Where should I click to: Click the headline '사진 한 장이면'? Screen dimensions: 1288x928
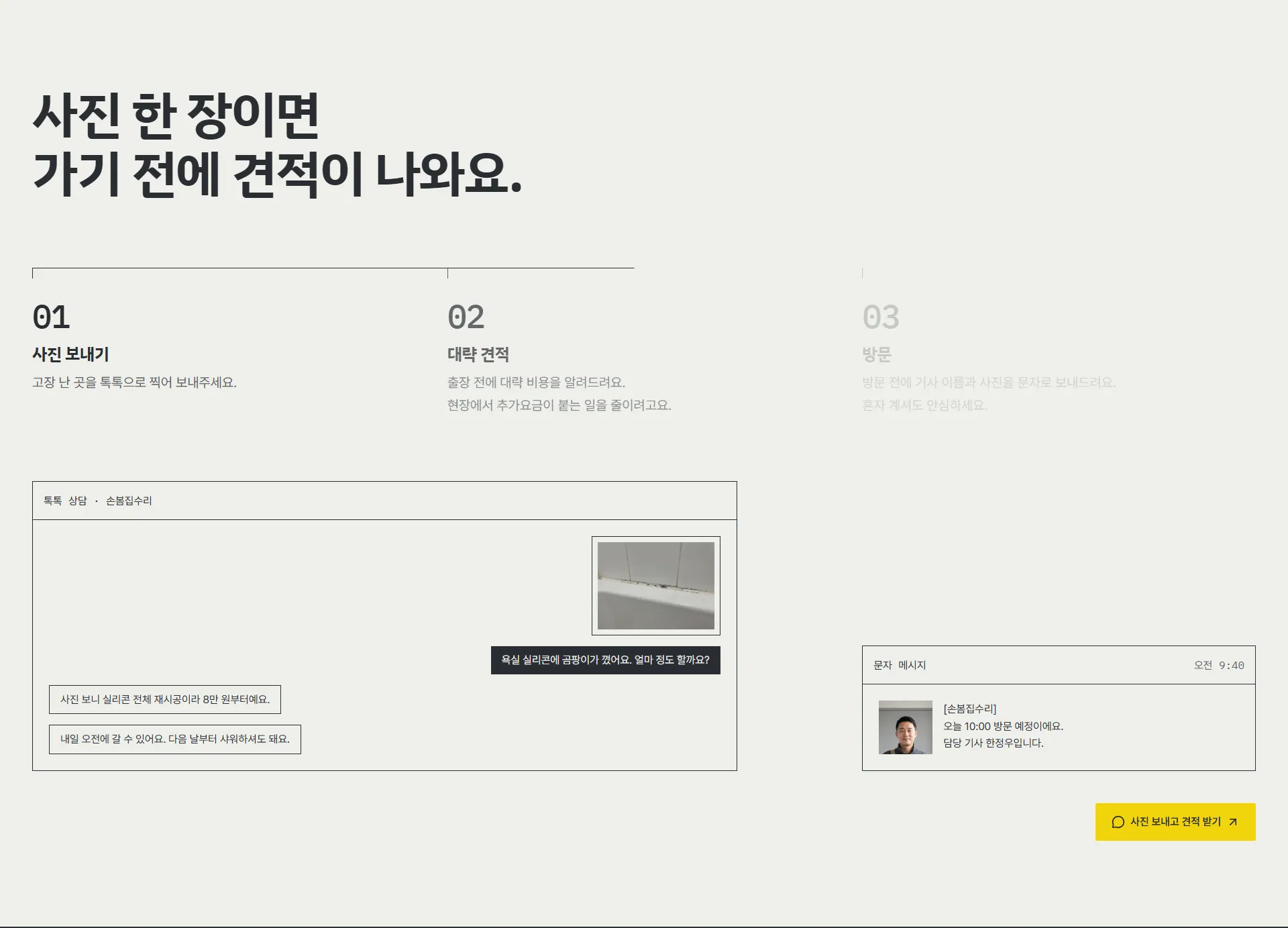(176, 115)
